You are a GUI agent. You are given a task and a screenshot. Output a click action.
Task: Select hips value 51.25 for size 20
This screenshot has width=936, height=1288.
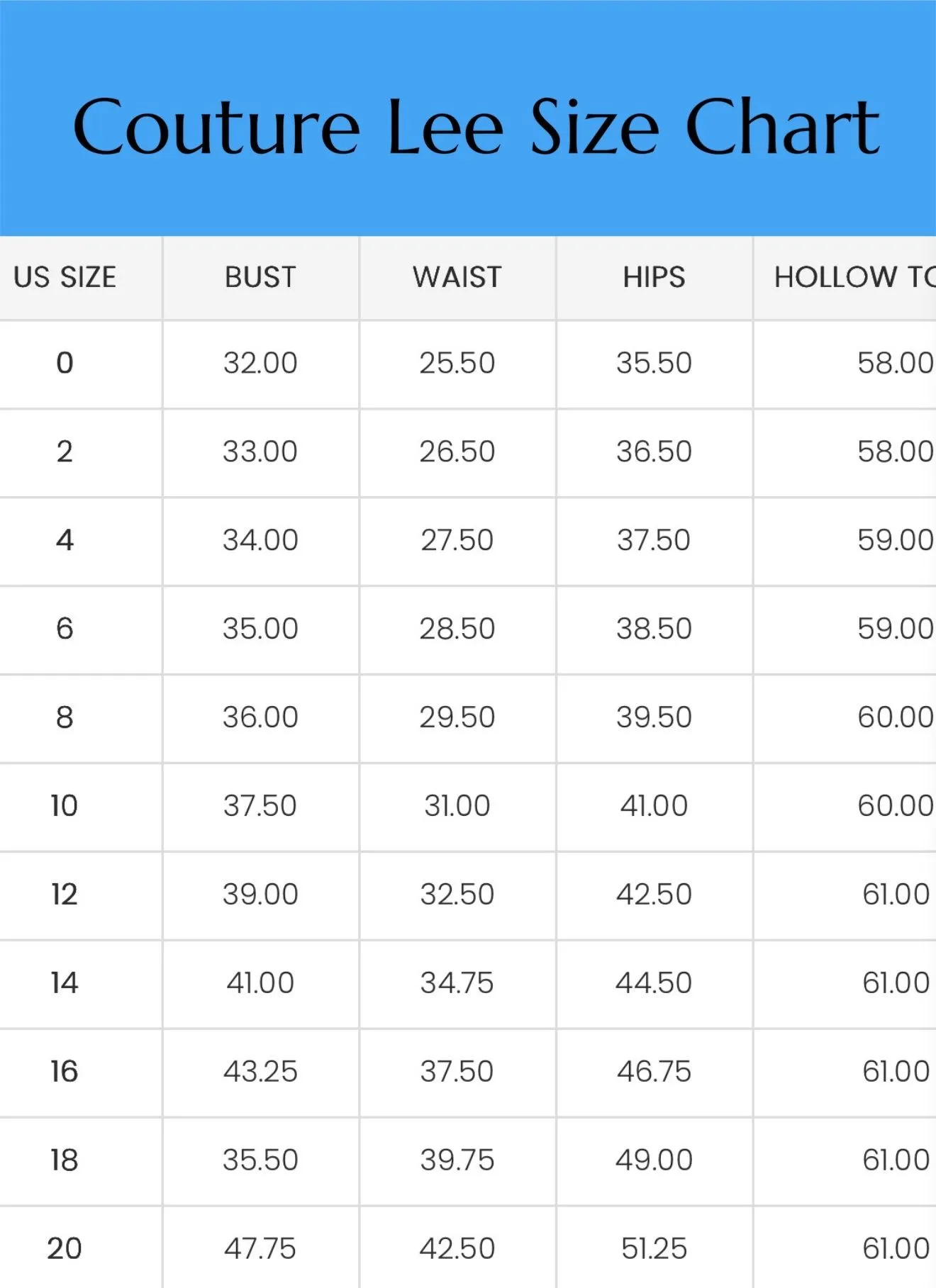[x=654, y=1249]
